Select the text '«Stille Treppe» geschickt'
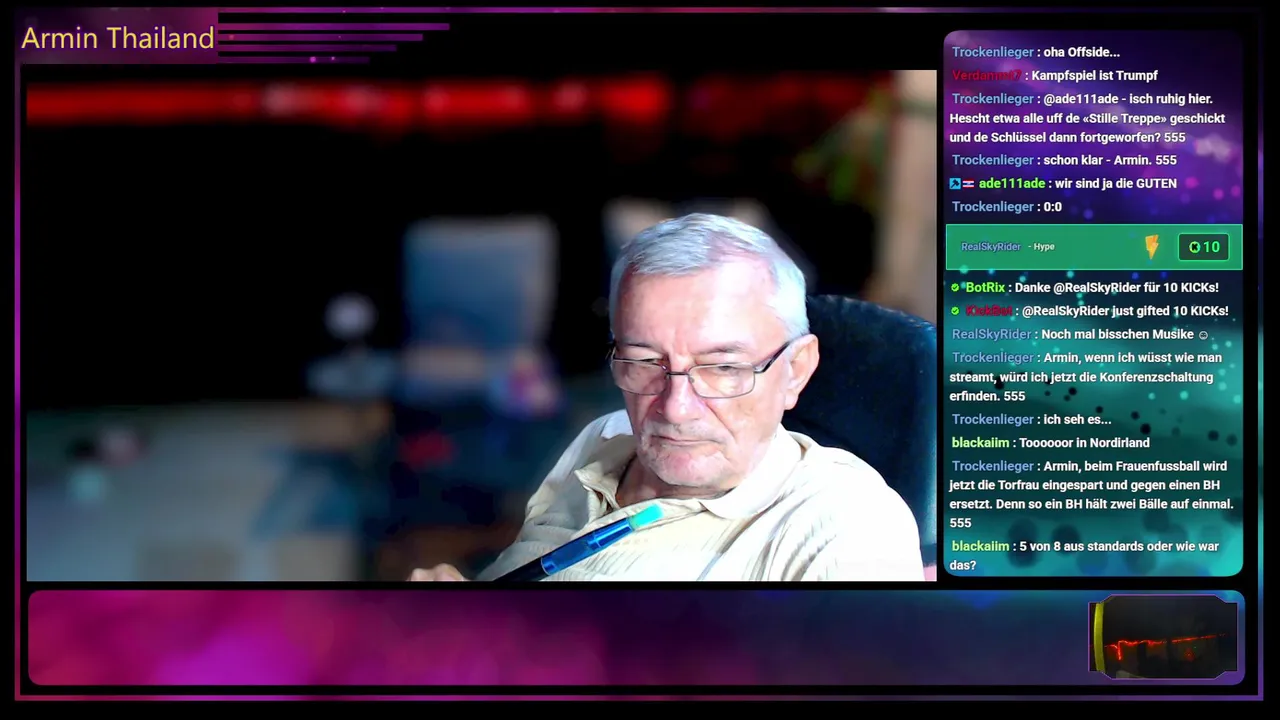Image resolution: width=1280 pixels, height=720 pixels. [x=1154, y=118]
